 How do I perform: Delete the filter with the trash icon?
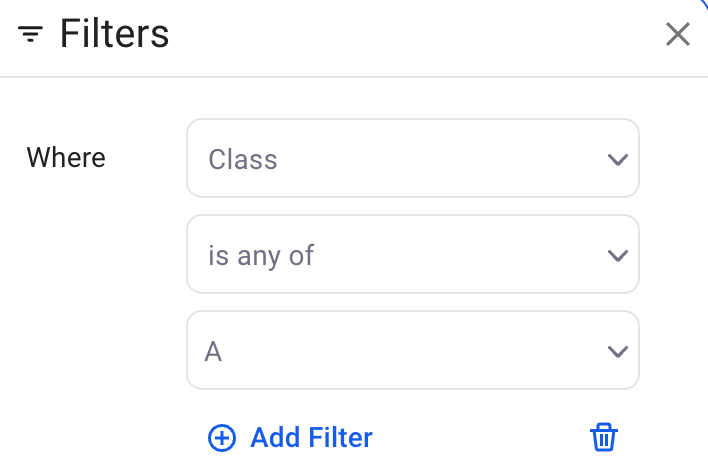604,437
